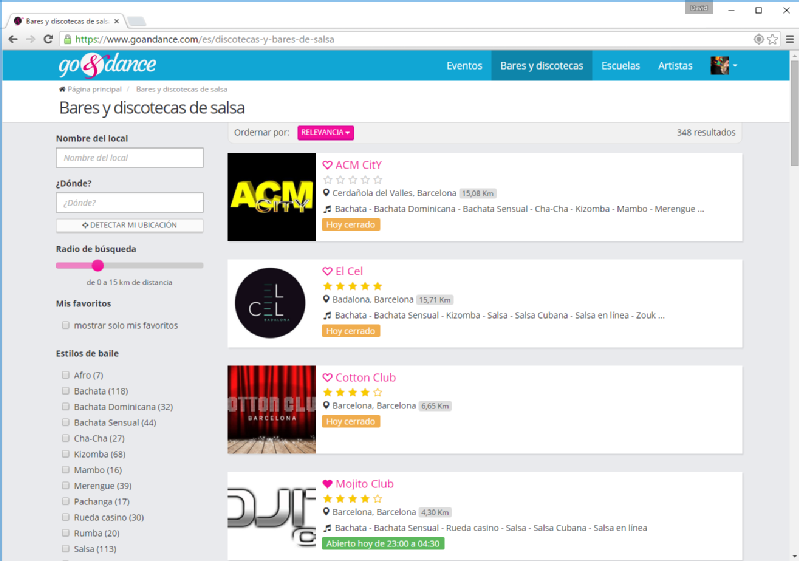Click the 'David' profile label in title bar

pos(699,8)
